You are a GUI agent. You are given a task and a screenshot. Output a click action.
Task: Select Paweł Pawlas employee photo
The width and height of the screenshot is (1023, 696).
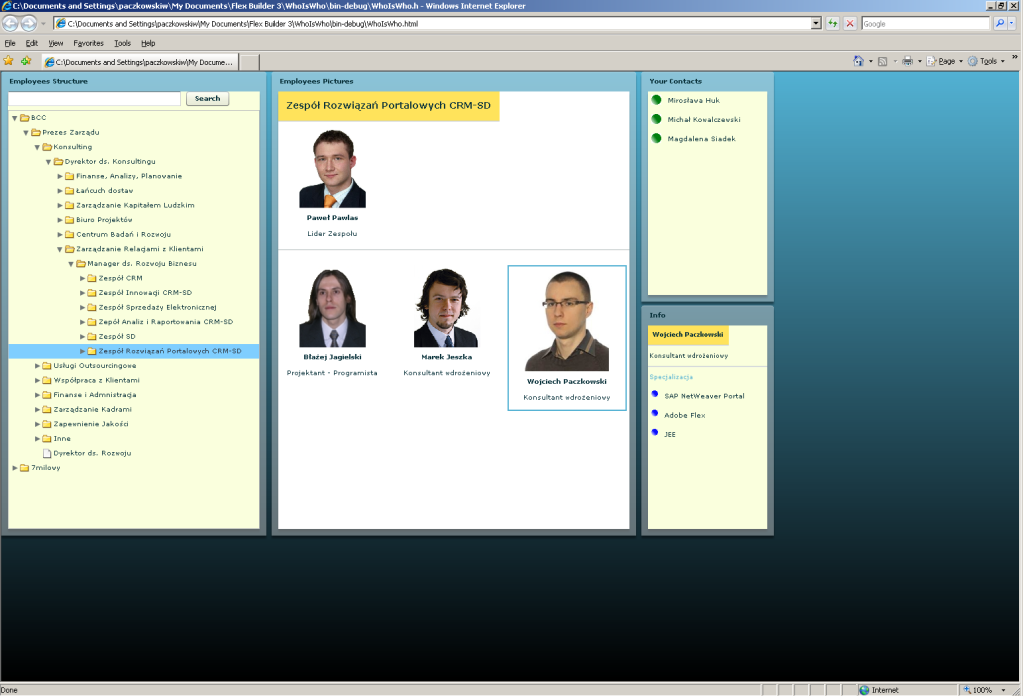click(332, 169)
